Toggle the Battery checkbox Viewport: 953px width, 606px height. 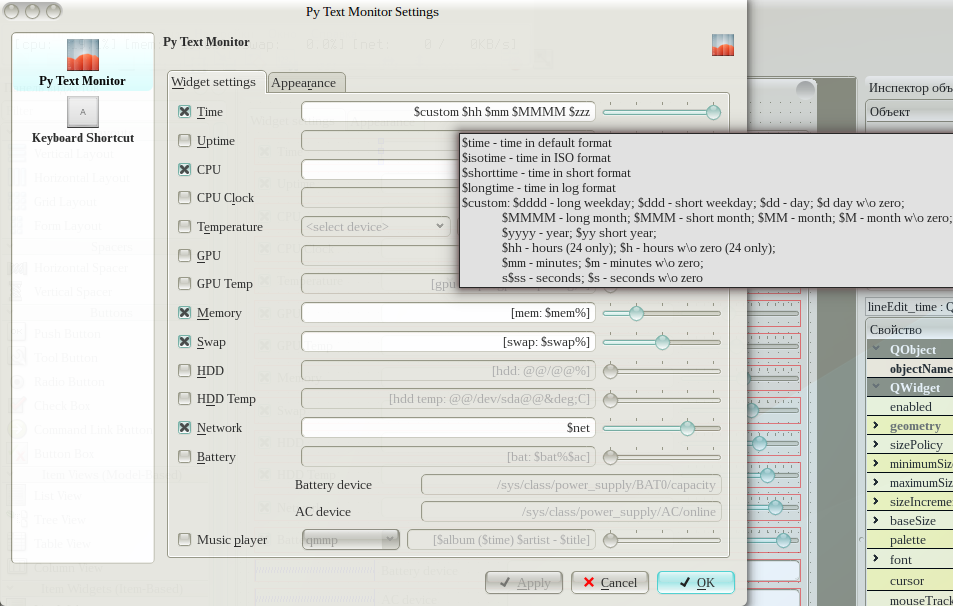tap(184, 457)
